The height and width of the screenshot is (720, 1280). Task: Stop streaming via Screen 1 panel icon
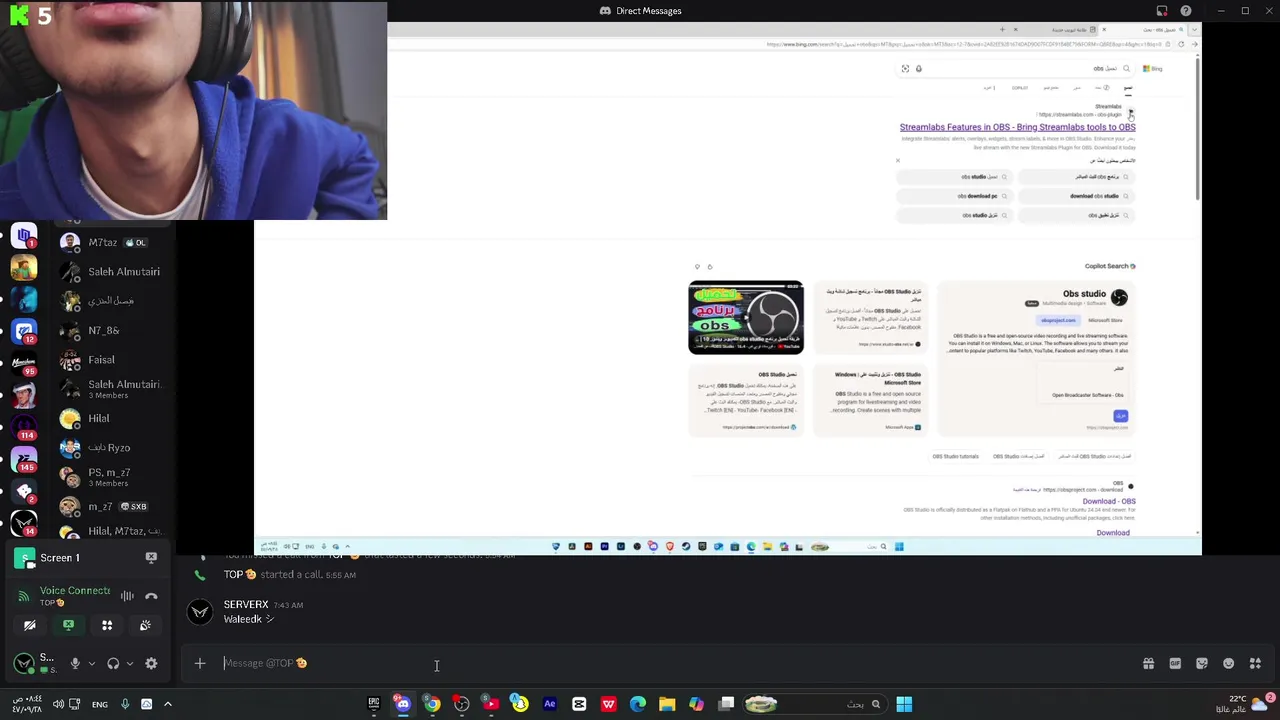click(151, 557)
